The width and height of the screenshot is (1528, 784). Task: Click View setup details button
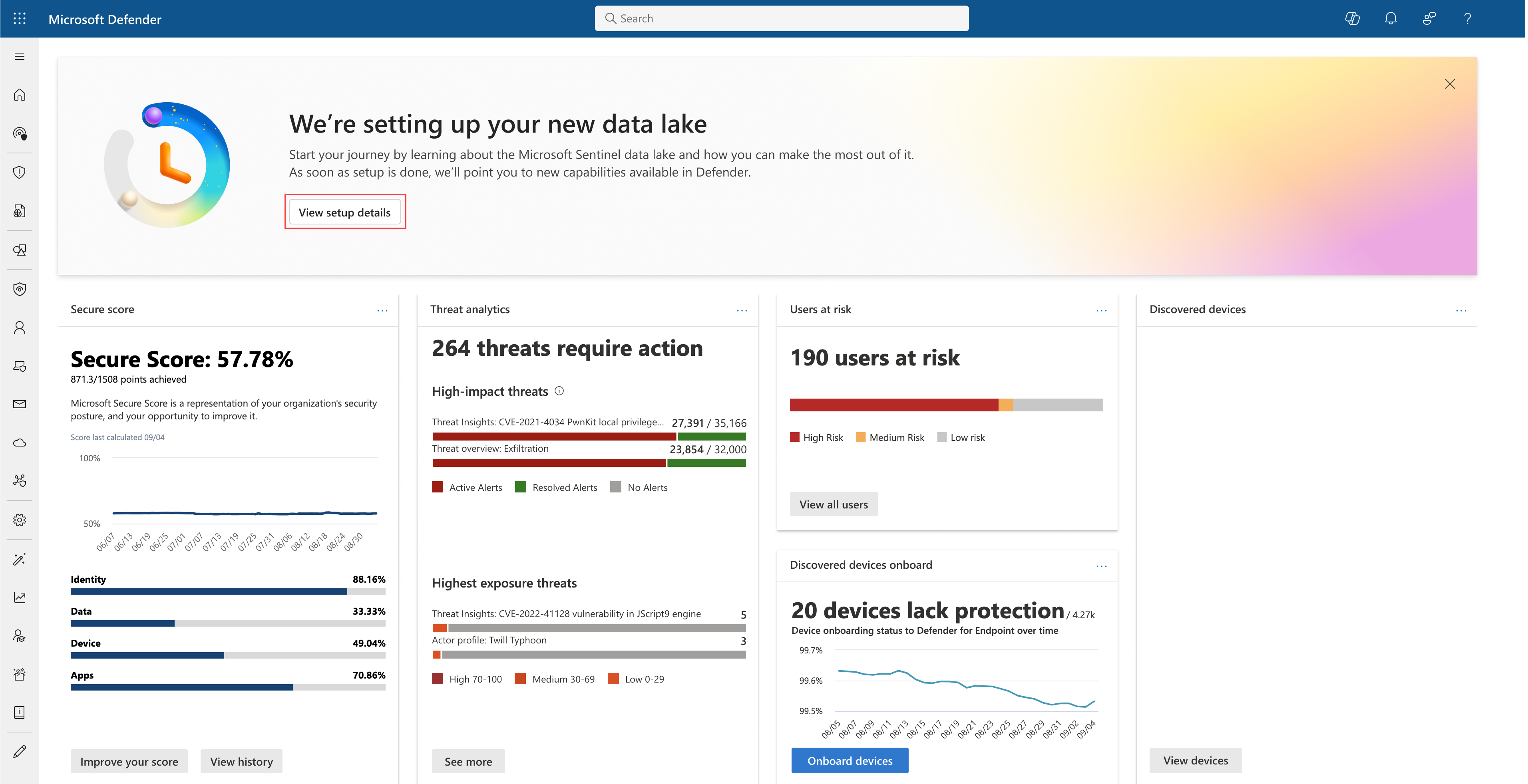344,212
